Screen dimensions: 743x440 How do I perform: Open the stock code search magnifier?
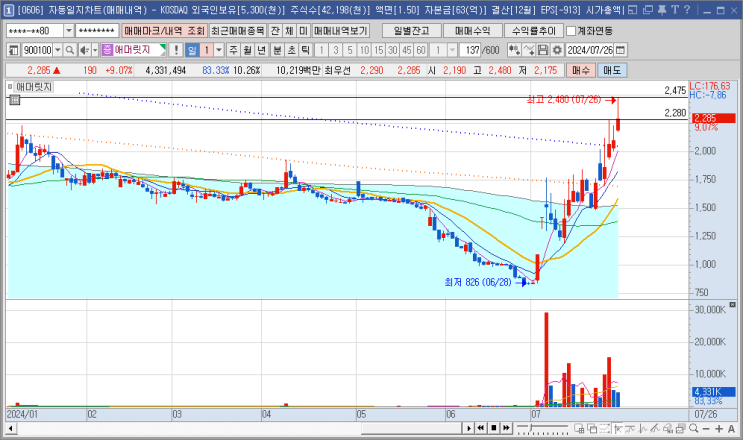(x=69, y=50)
